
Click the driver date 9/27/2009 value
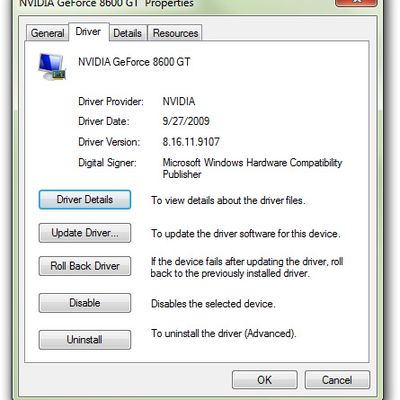click(186, 121)
